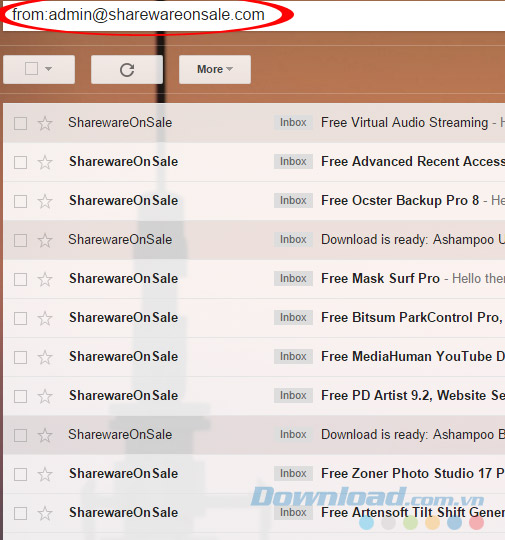Star the Free Mask Surf Pro email
505x540 pixels.
(45, 279)
